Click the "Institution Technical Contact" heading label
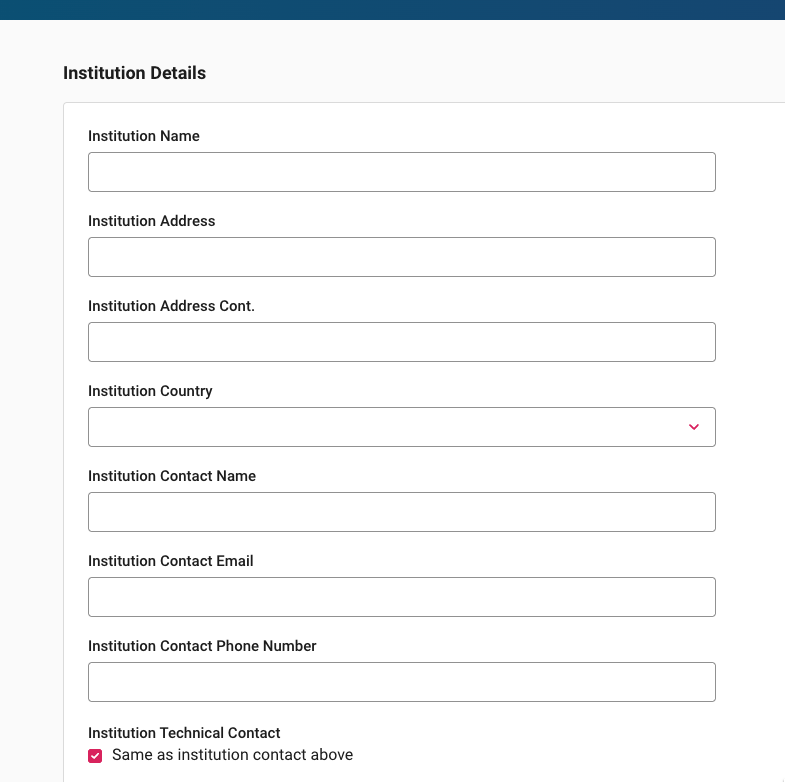 (184, 733)
